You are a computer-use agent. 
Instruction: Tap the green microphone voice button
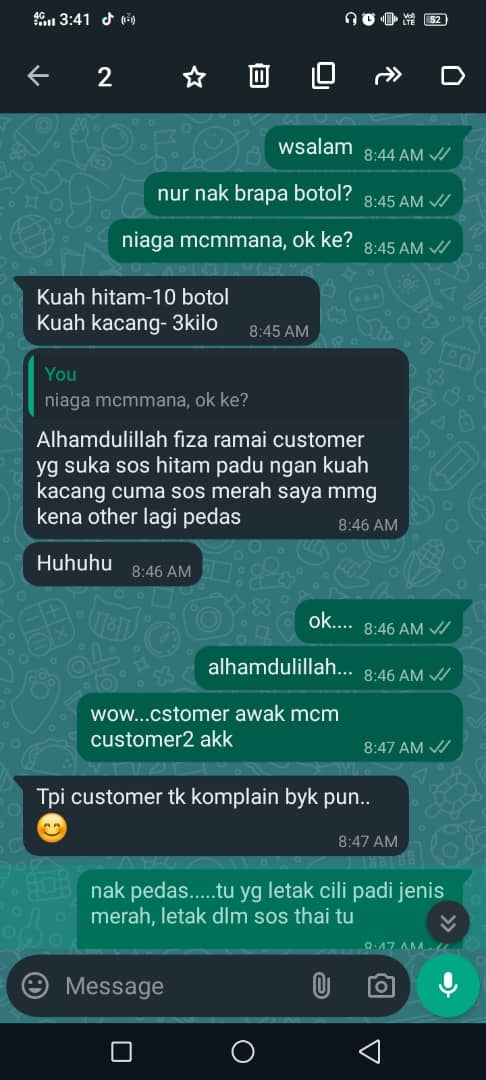[448, 986]
